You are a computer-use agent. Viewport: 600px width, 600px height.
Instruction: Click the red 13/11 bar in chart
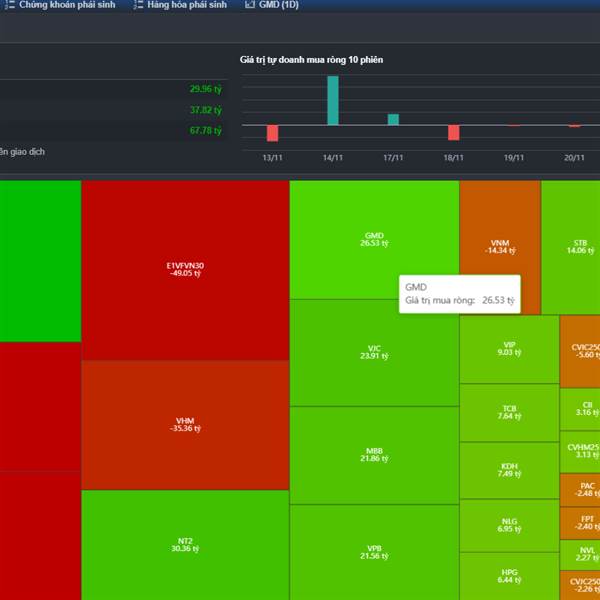coord(272,133)
